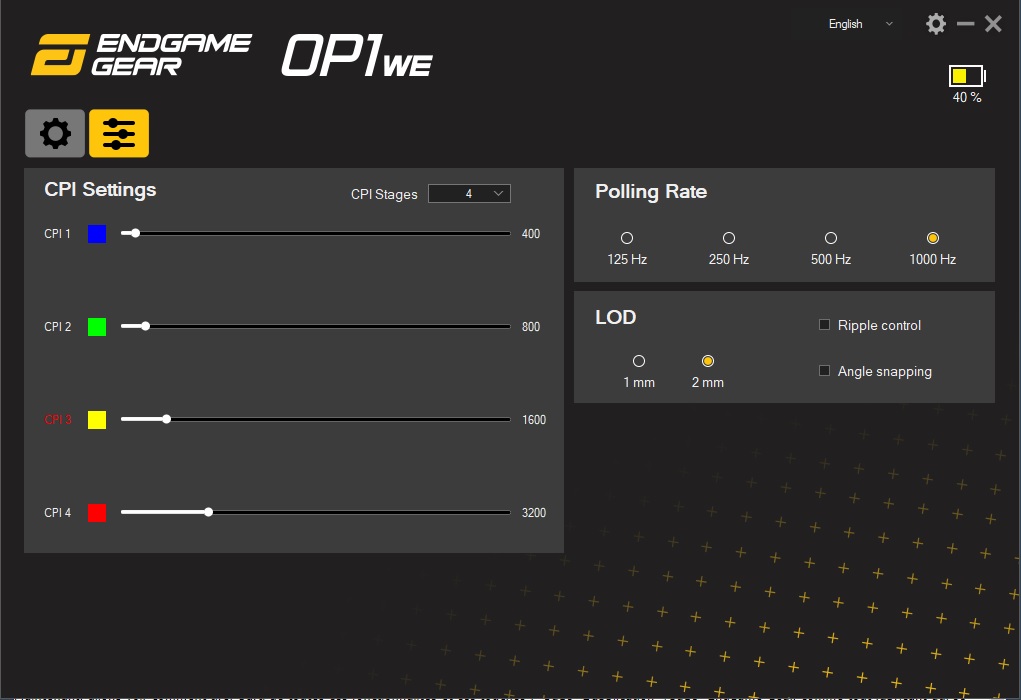Select 125 Hz polling rate
The height and width of the screenshot is (700, 1021).
627,238
